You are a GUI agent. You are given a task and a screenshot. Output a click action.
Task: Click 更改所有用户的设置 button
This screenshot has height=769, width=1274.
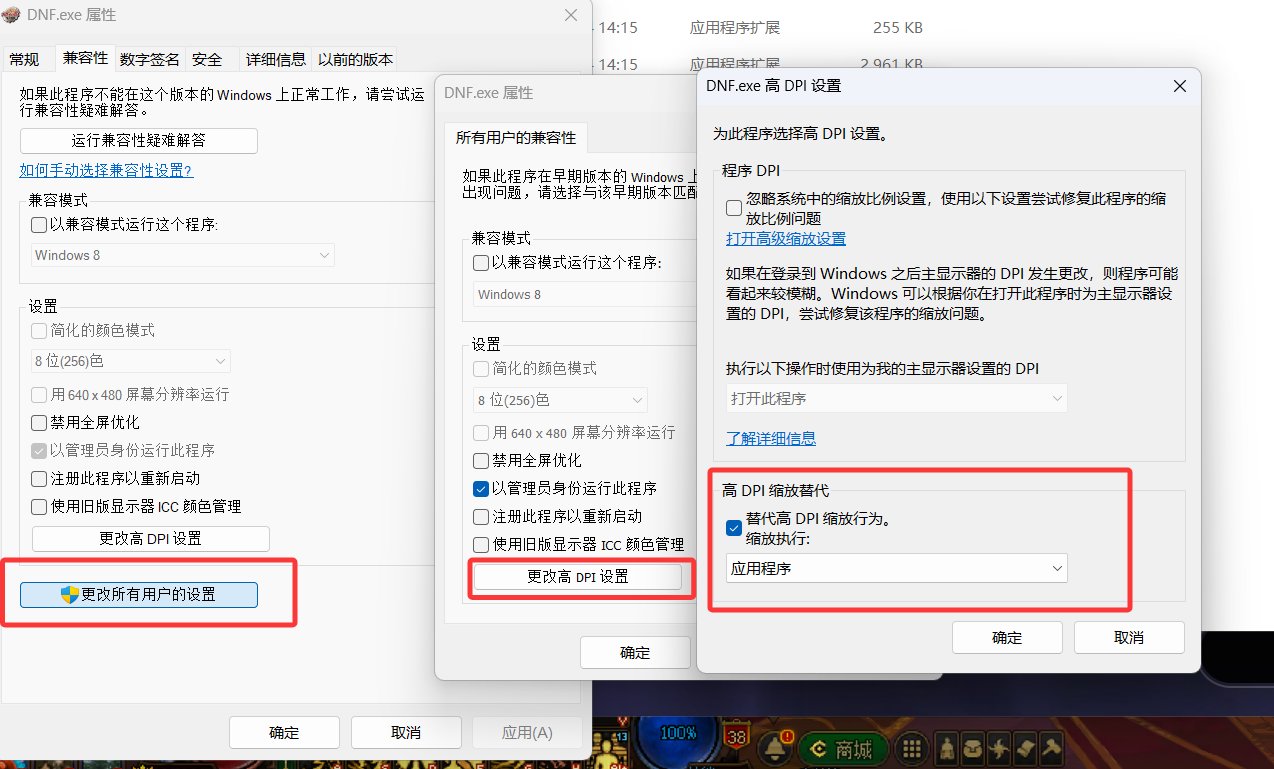[x=139, y=594]
